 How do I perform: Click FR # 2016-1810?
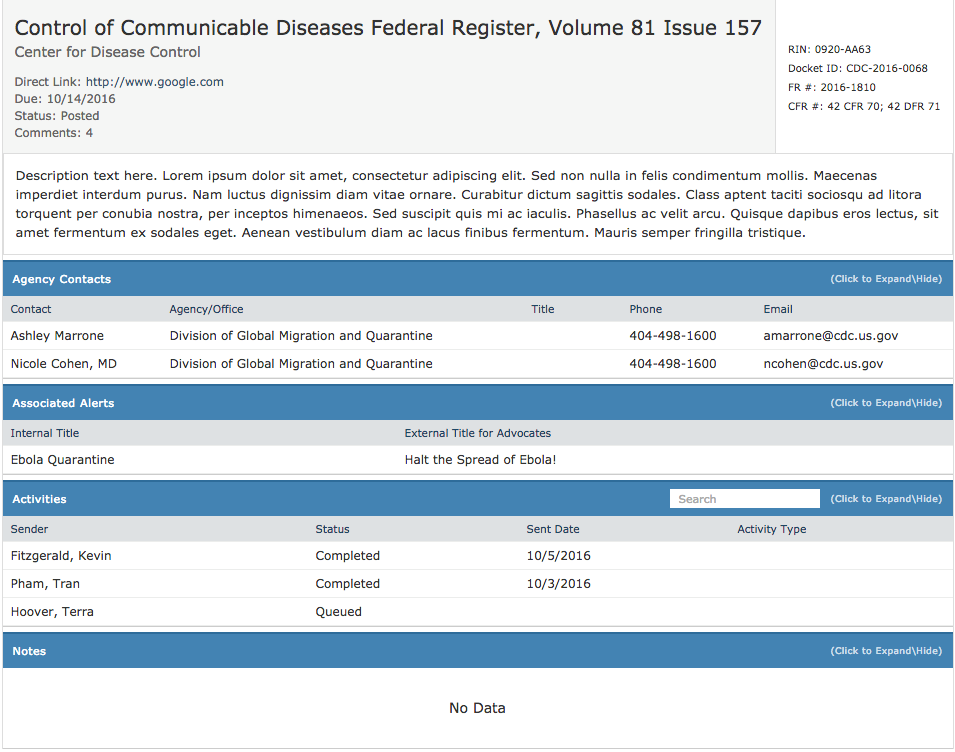click(x=831, y=87)
